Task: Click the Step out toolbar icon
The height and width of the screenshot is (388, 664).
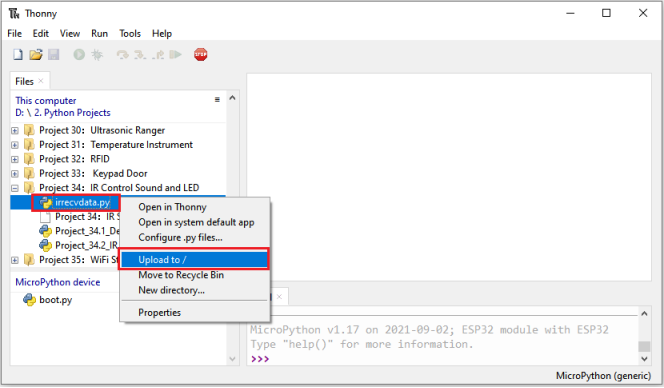Action: click(x=158, y=55)
